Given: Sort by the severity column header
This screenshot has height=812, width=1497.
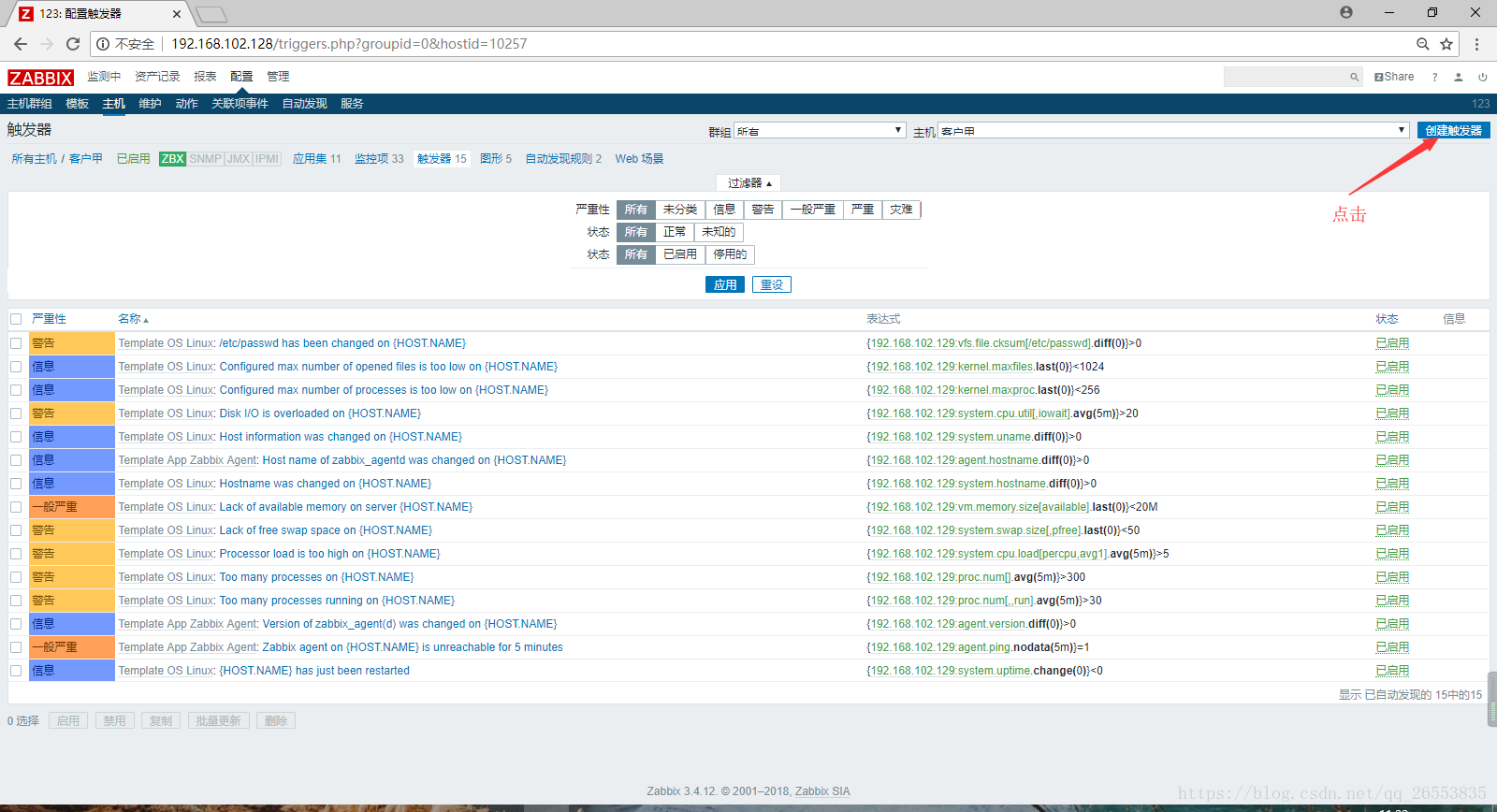Looking at the screenshot, I should point(49,319).
